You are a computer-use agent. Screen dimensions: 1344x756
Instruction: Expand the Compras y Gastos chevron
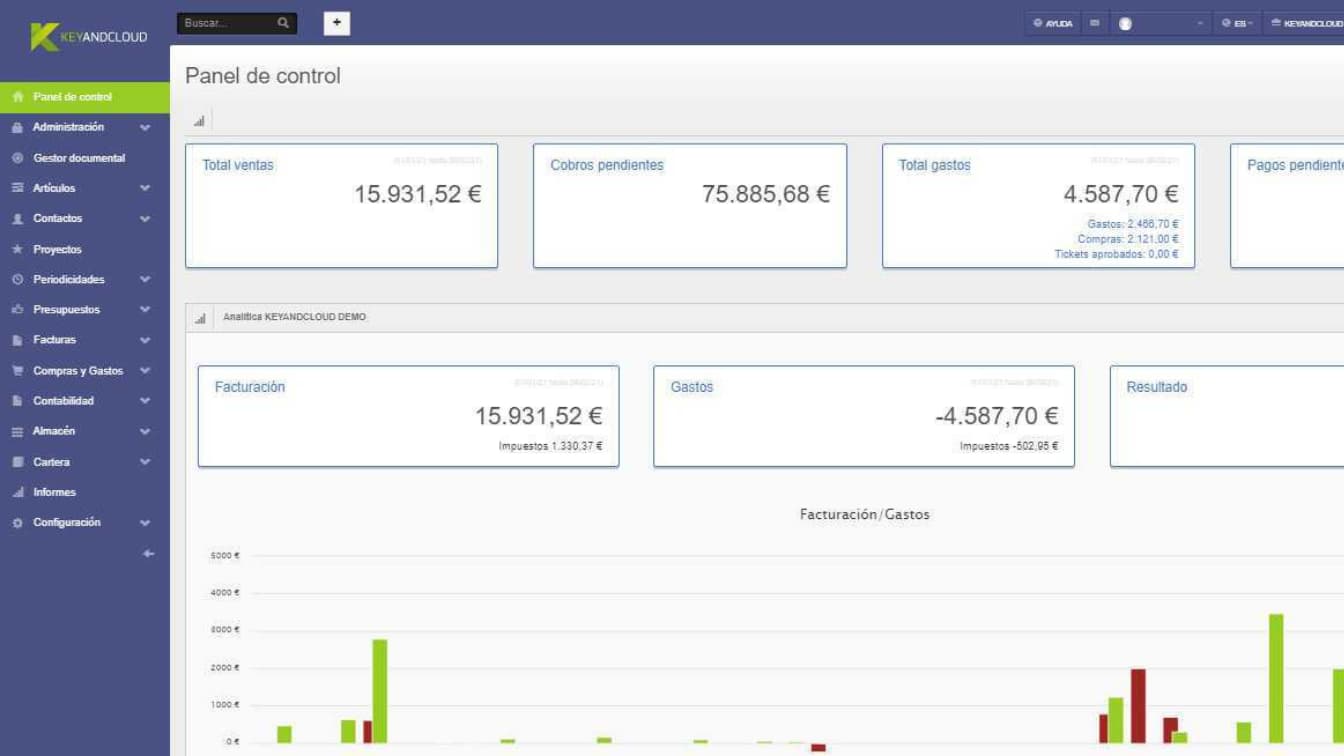[x=145, y=371]
